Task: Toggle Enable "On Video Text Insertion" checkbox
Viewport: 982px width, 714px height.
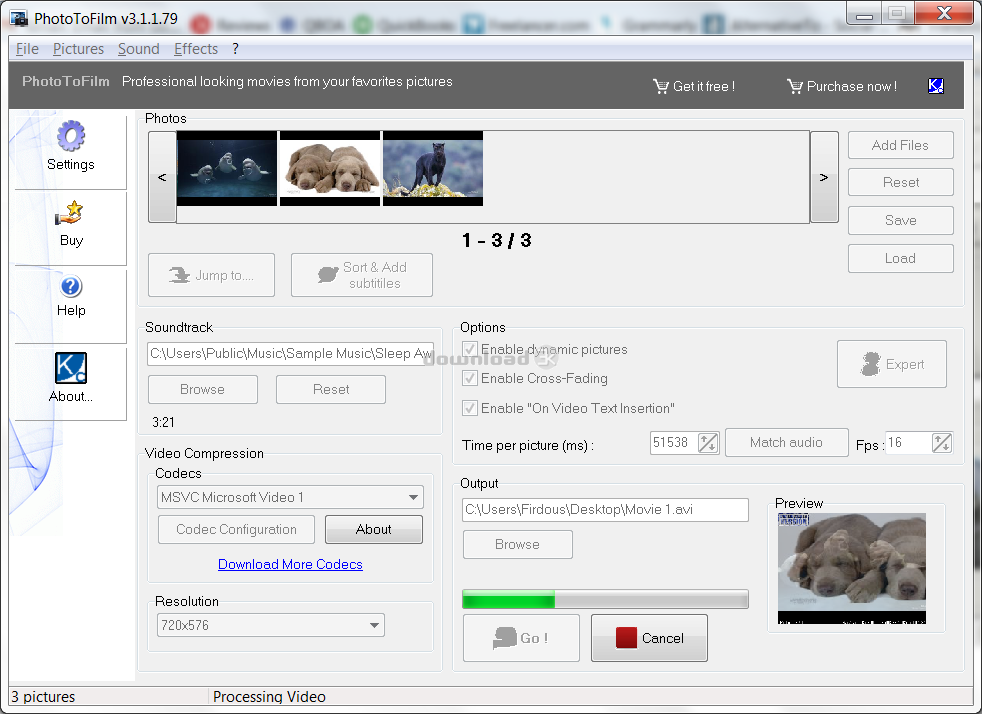Action: click(x=470, y=408)
